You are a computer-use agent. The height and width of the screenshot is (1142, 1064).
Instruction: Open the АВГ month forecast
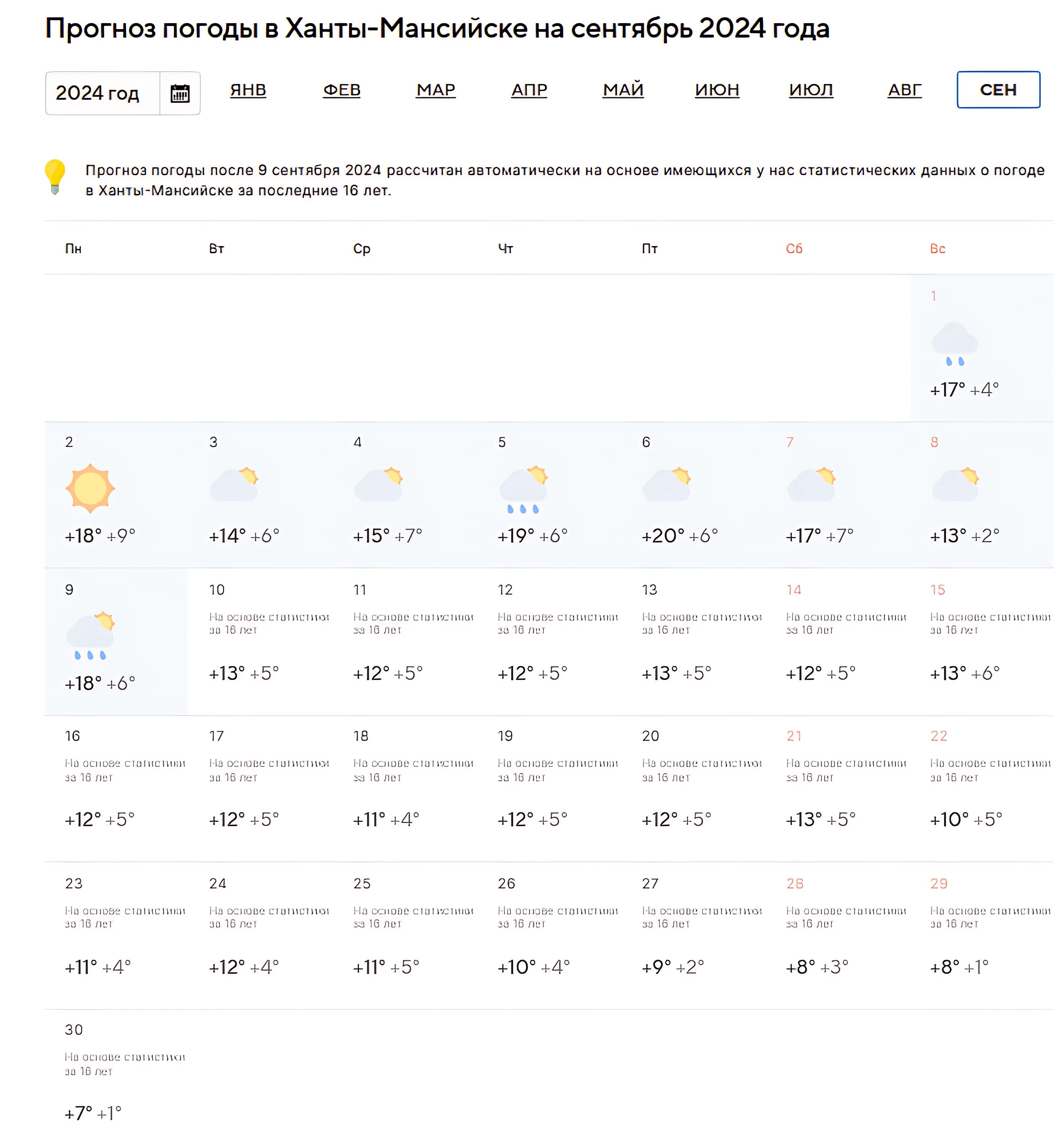coord(904,90)
